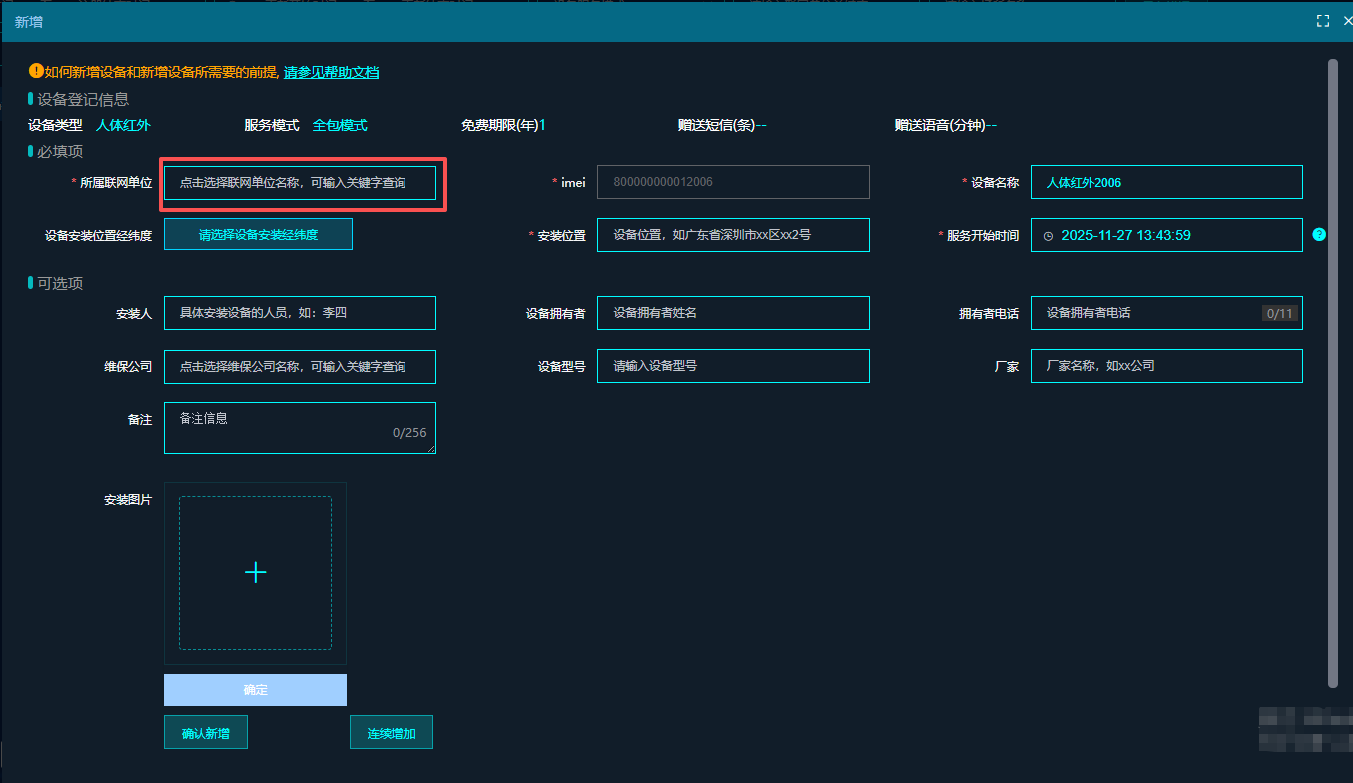
Task: Open the 维保公司 company selector field
Action: (x=299, y=367)
